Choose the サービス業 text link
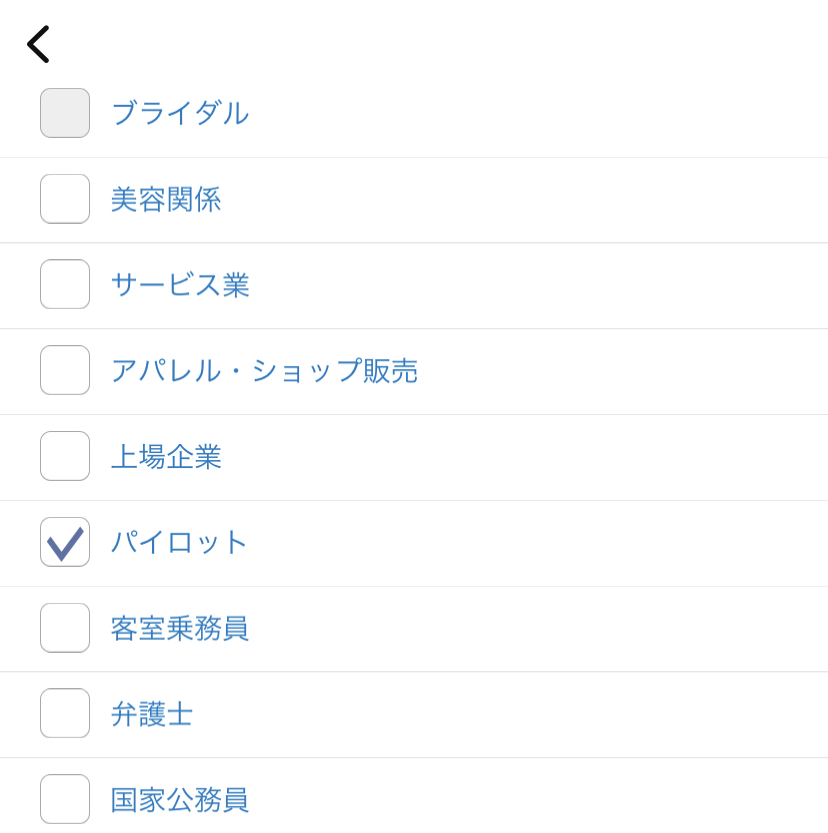 (x=180, y=285)
